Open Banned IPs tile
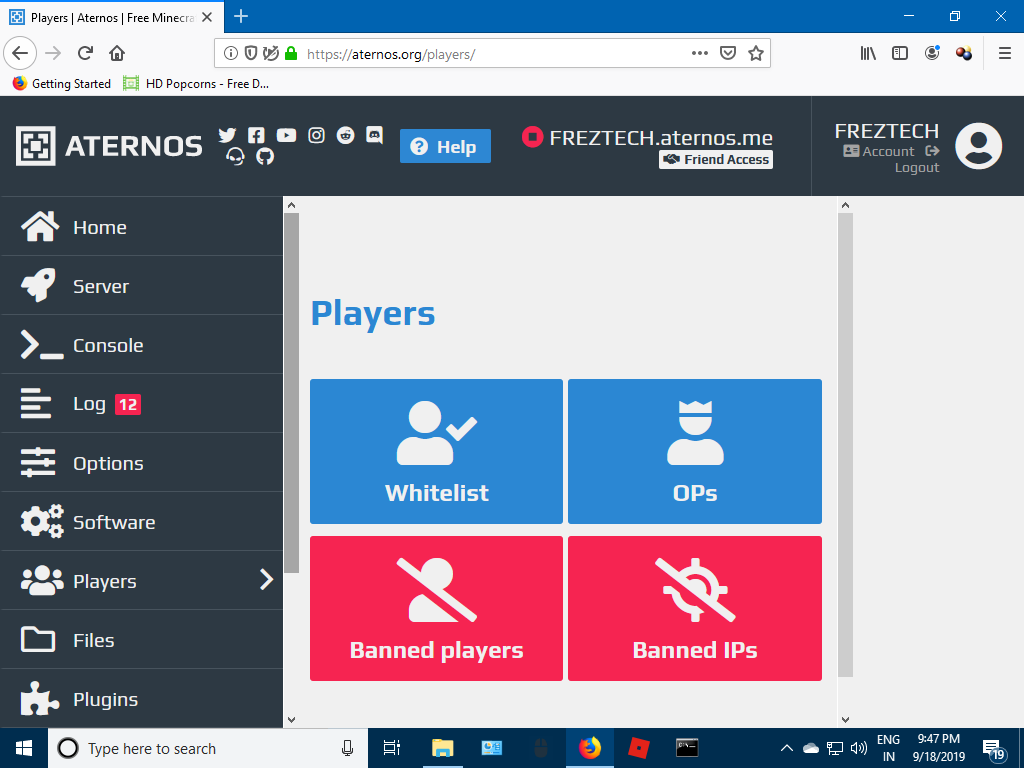Viewport: 1024px width, 768px height. pos(695,609)
